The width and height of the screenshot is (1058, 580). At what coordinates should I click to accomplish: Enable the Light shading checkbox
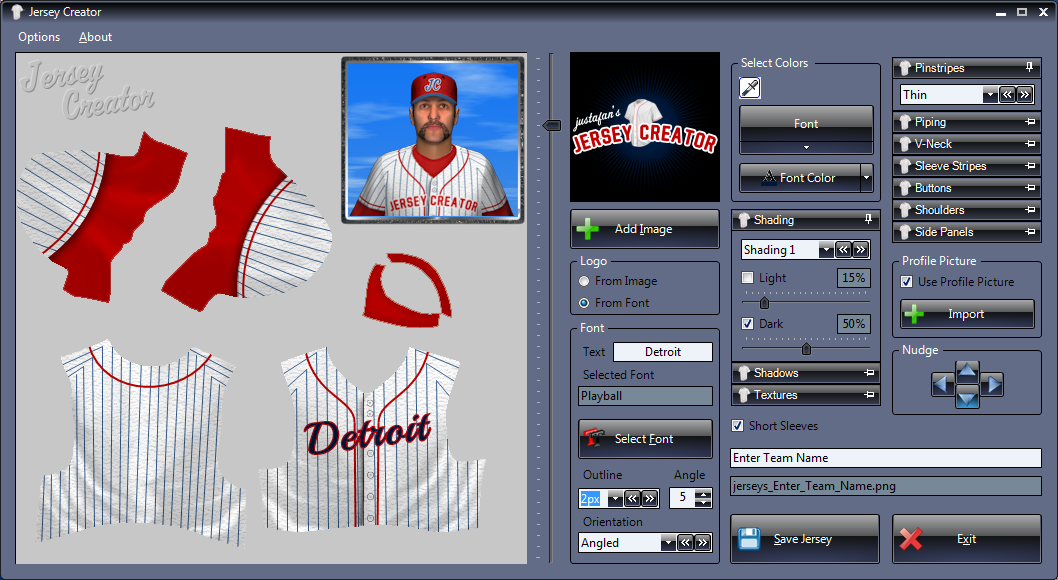tap(747, 278)
